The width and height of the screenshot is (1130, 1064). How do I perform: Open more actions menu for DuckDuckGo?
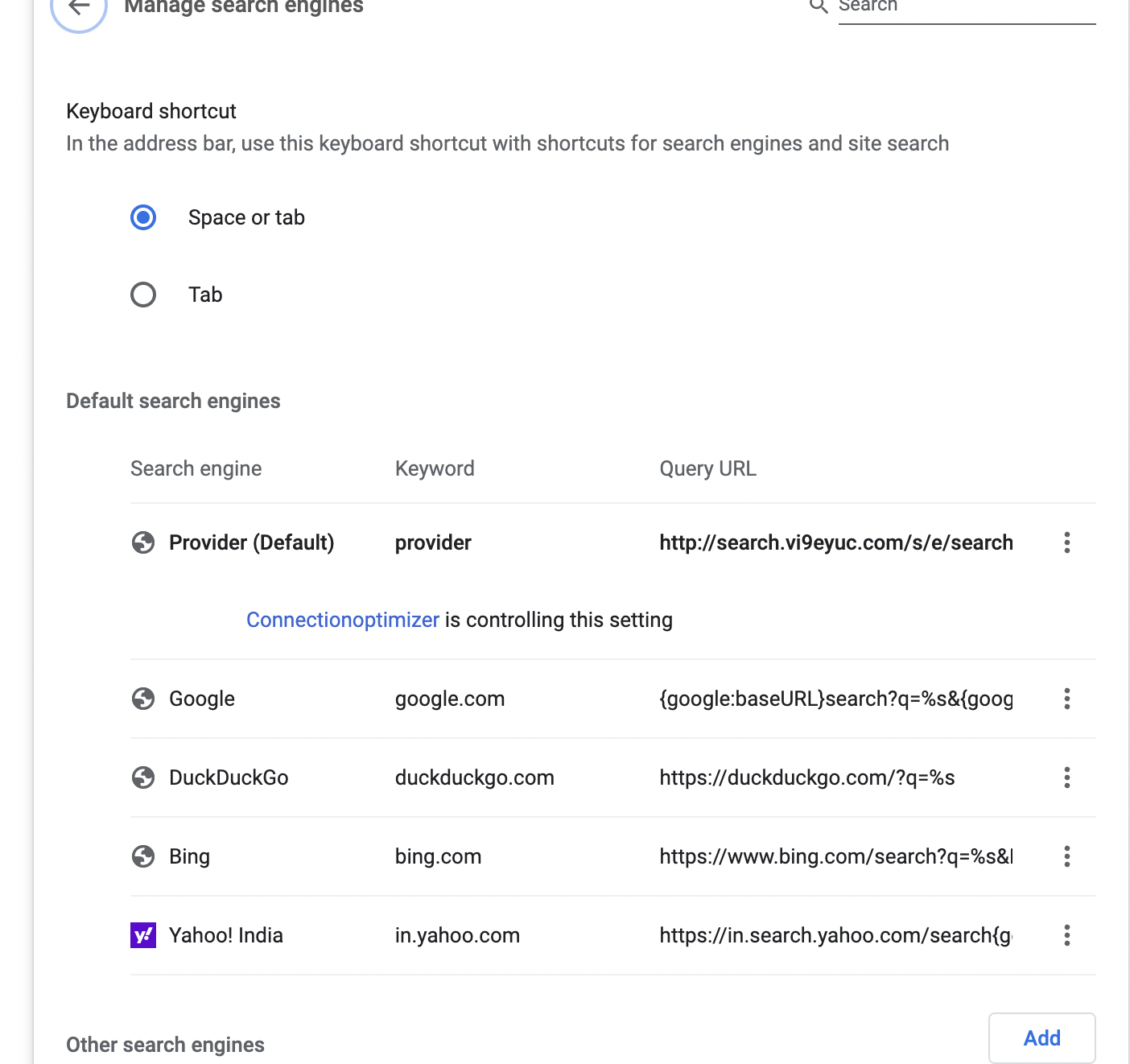click(1067, 777)
